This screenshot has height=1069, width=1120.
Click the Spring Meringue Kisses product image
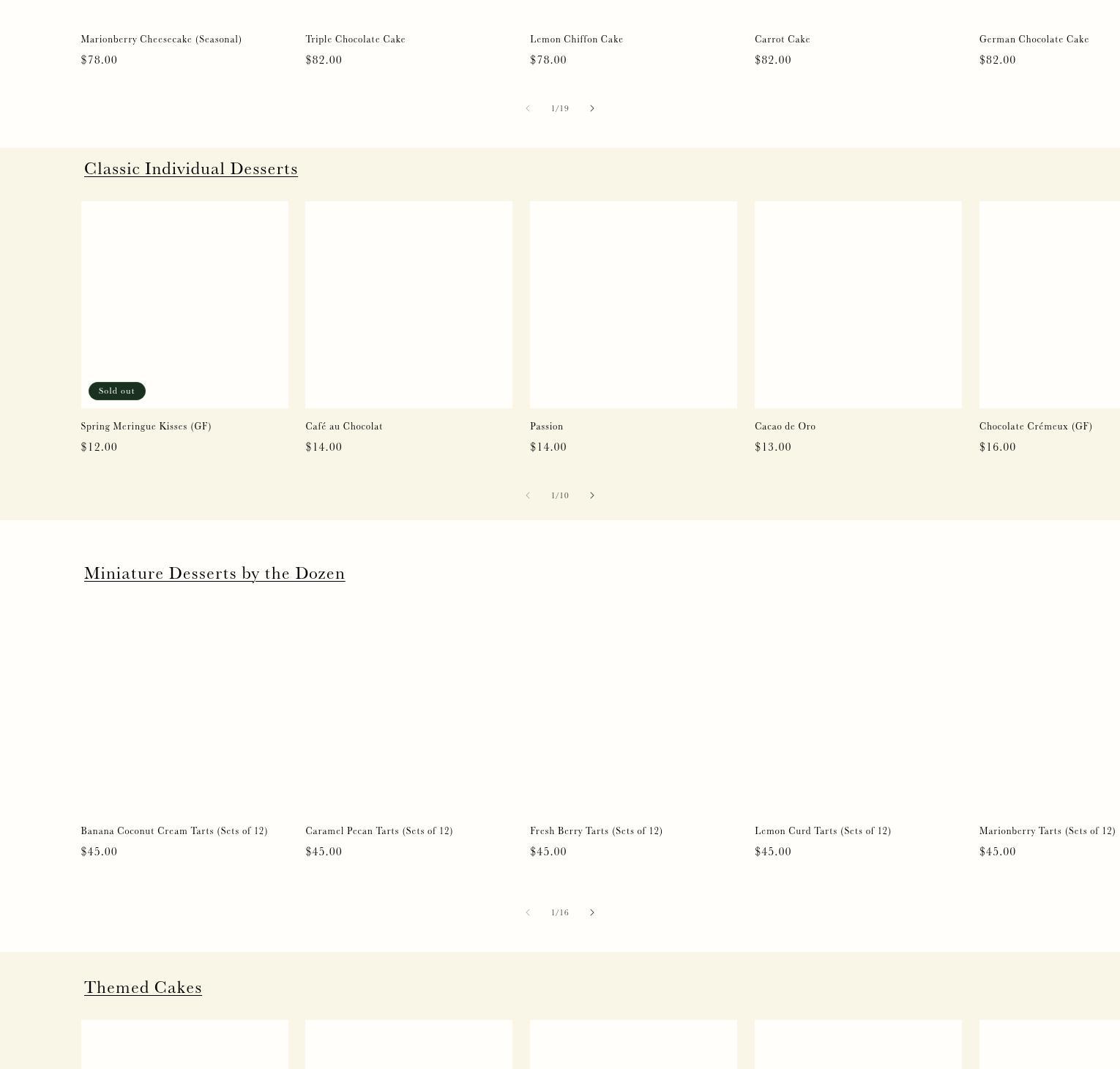(x=184, y=304)
